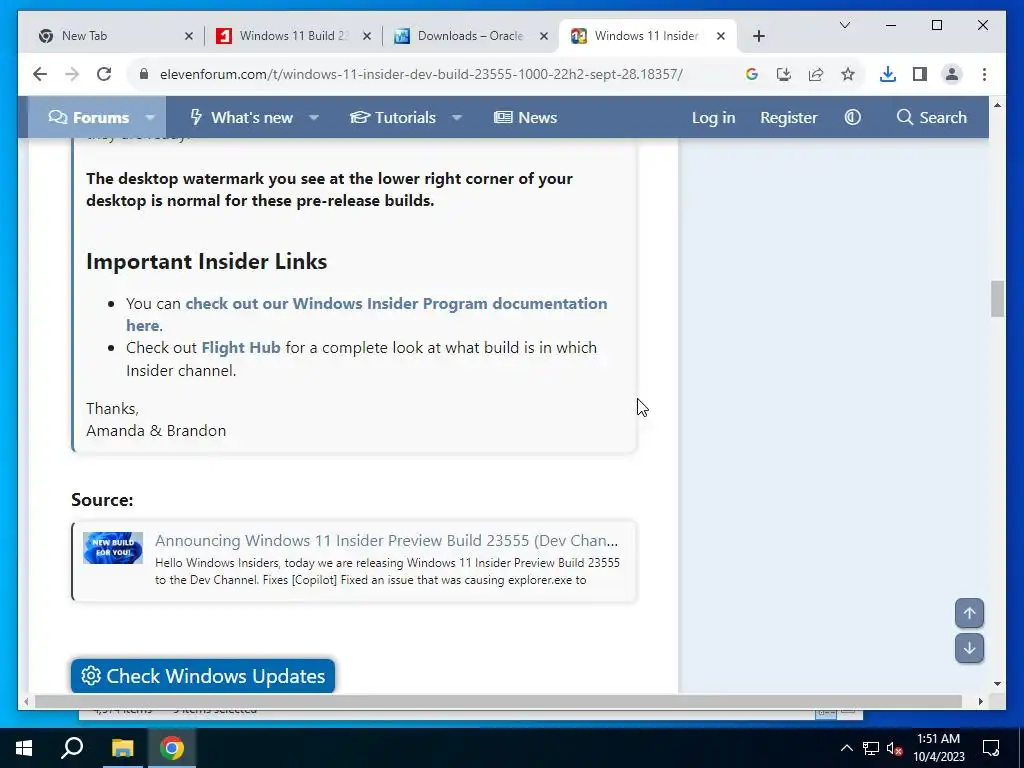Open File Explorer from the taskbar

click(122, 748)
